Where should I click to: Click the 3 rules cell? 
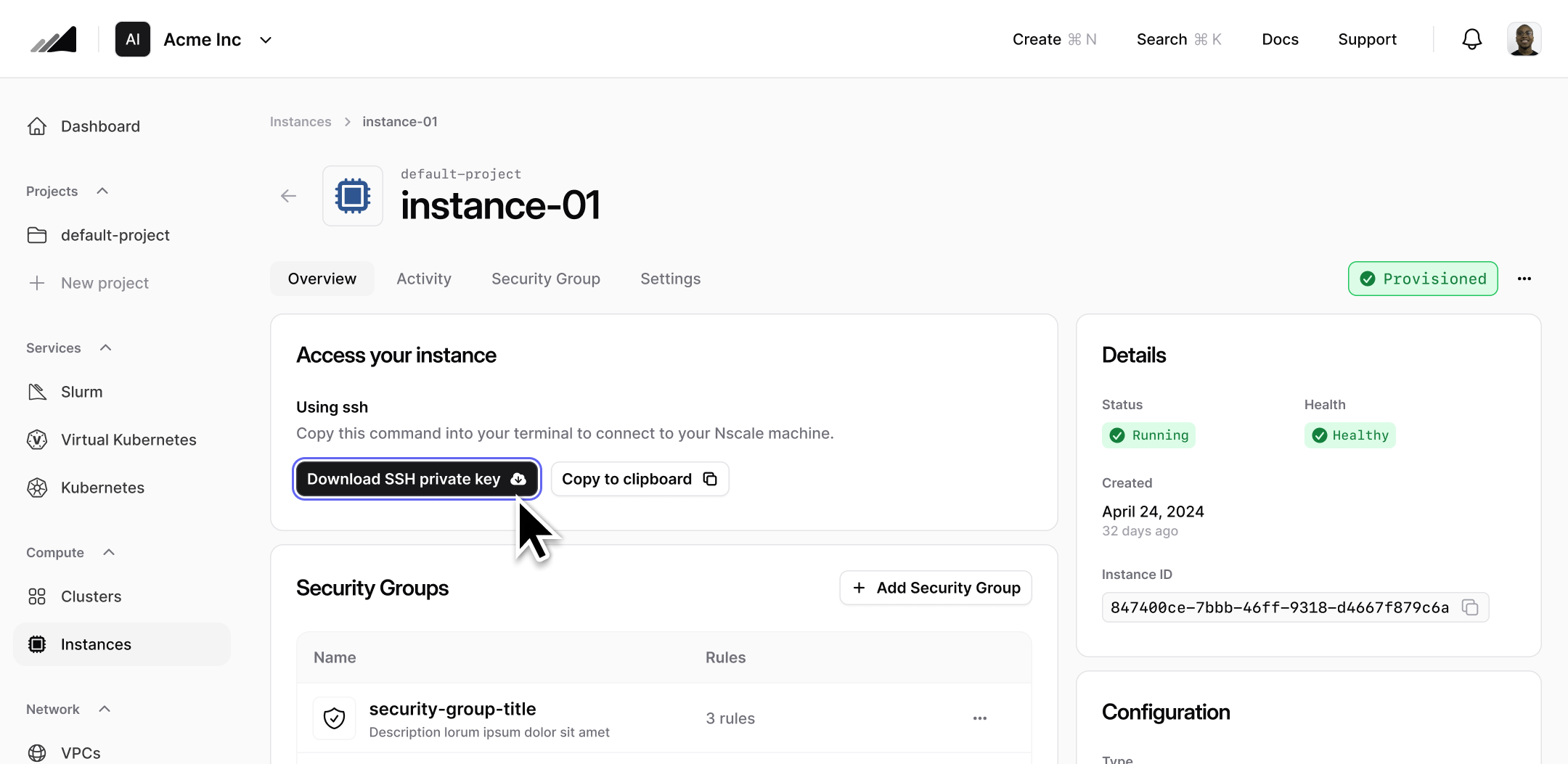(730, 718)
